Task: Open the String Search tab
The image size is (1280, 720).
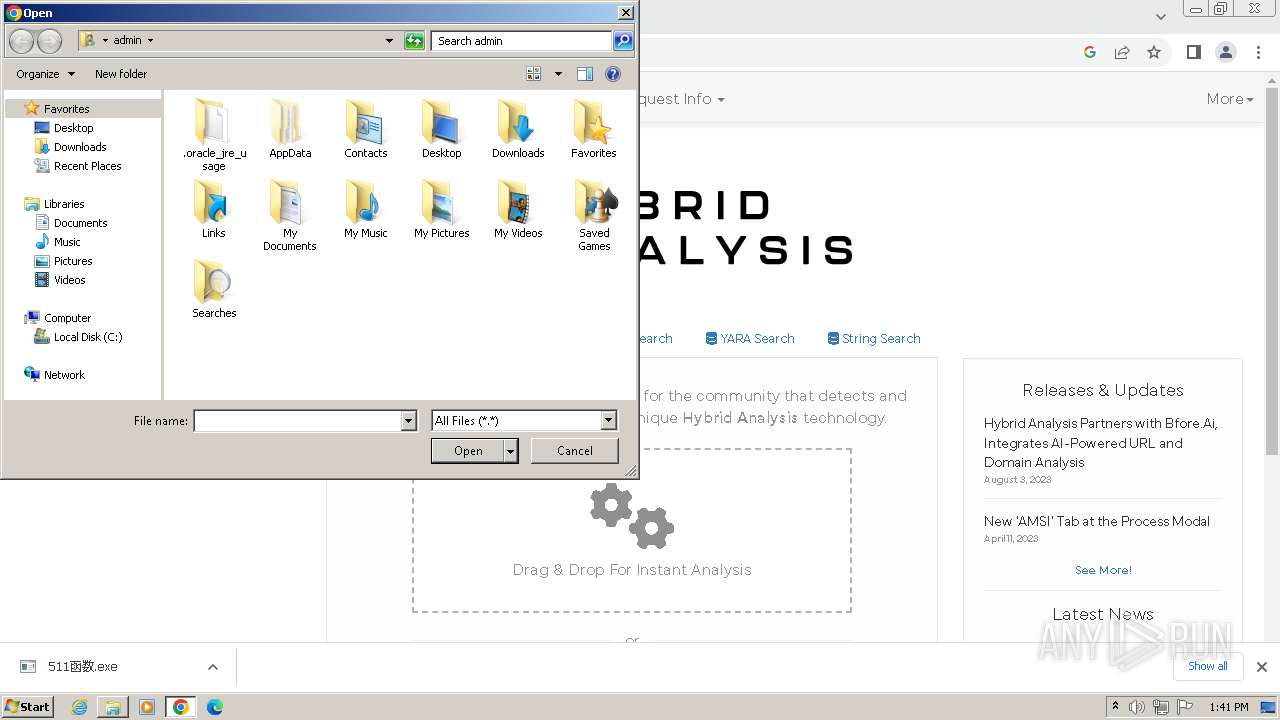Action: tap(874, 339)
